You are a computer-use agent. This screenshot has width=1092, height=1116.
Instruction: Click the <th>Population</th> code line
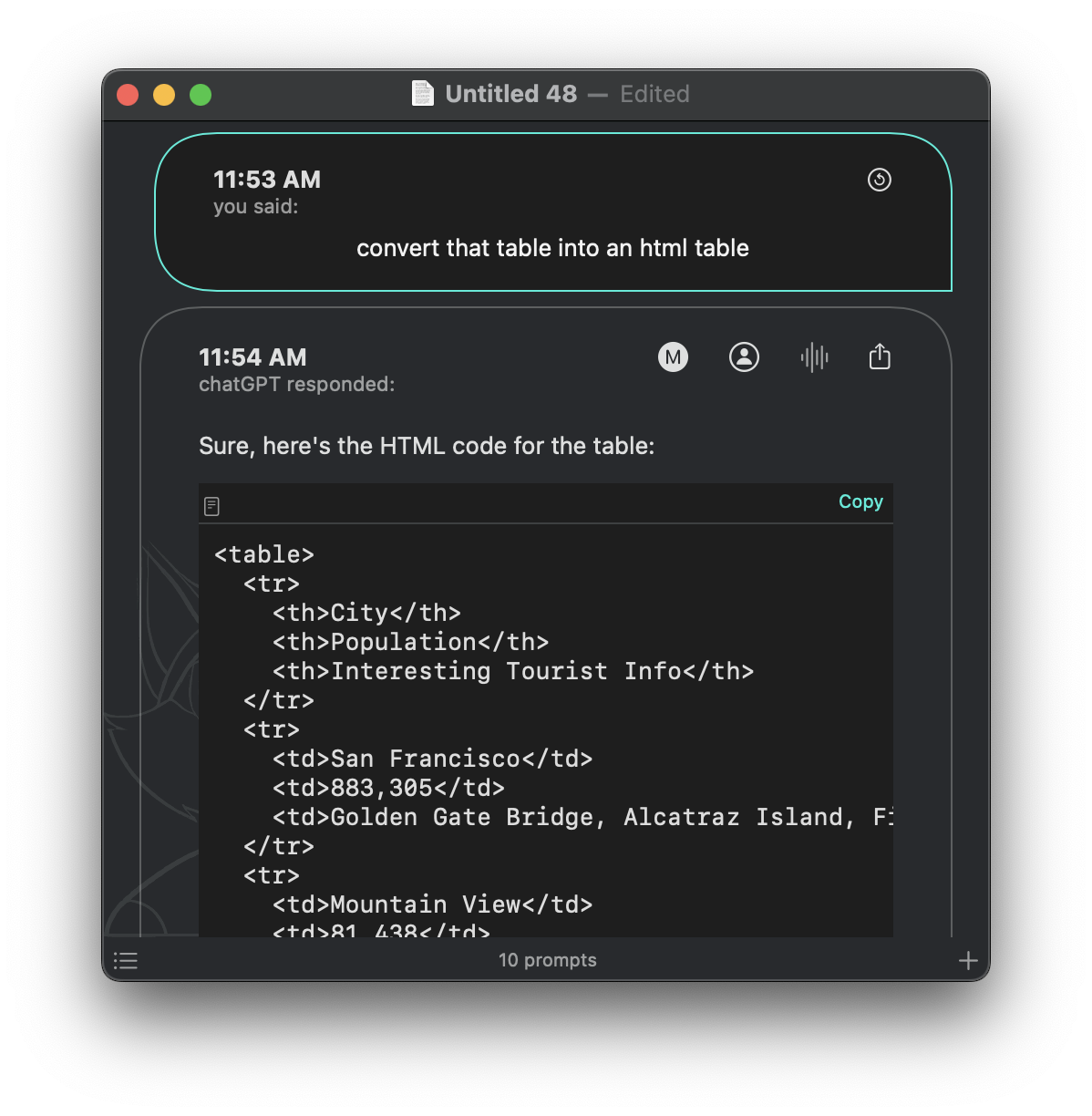tap(410, 642)
